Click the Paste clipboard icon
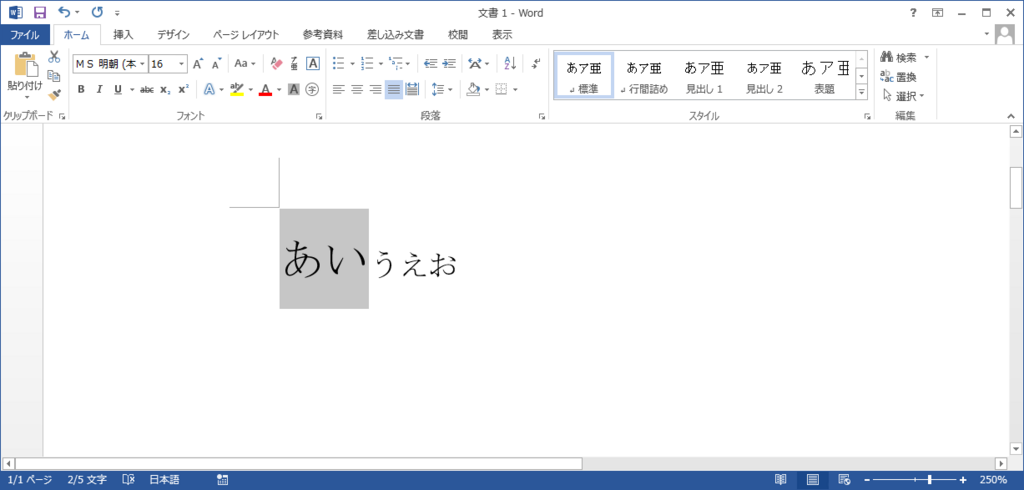Screen dimensions: 1024x490 pos(25,65)
